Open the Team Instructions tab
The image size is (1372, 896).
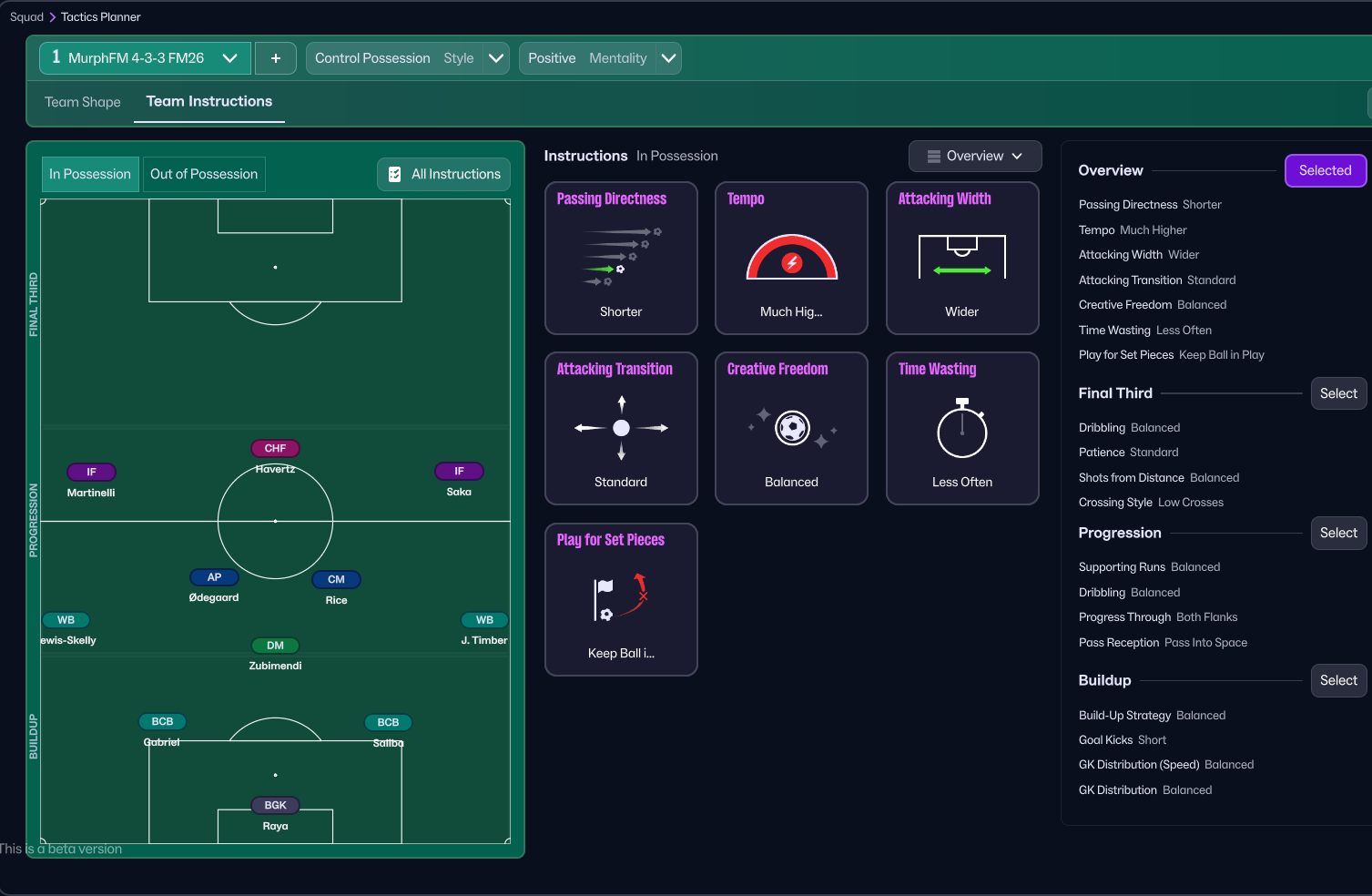[x=209, y=102]
